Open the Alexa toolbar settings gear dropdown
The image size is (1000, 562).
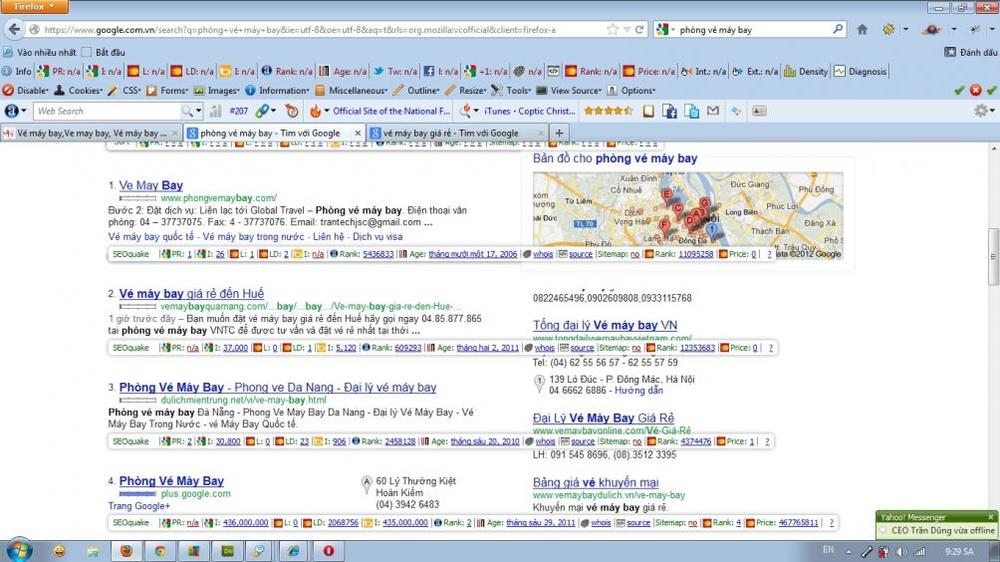[x=985, y=111]
